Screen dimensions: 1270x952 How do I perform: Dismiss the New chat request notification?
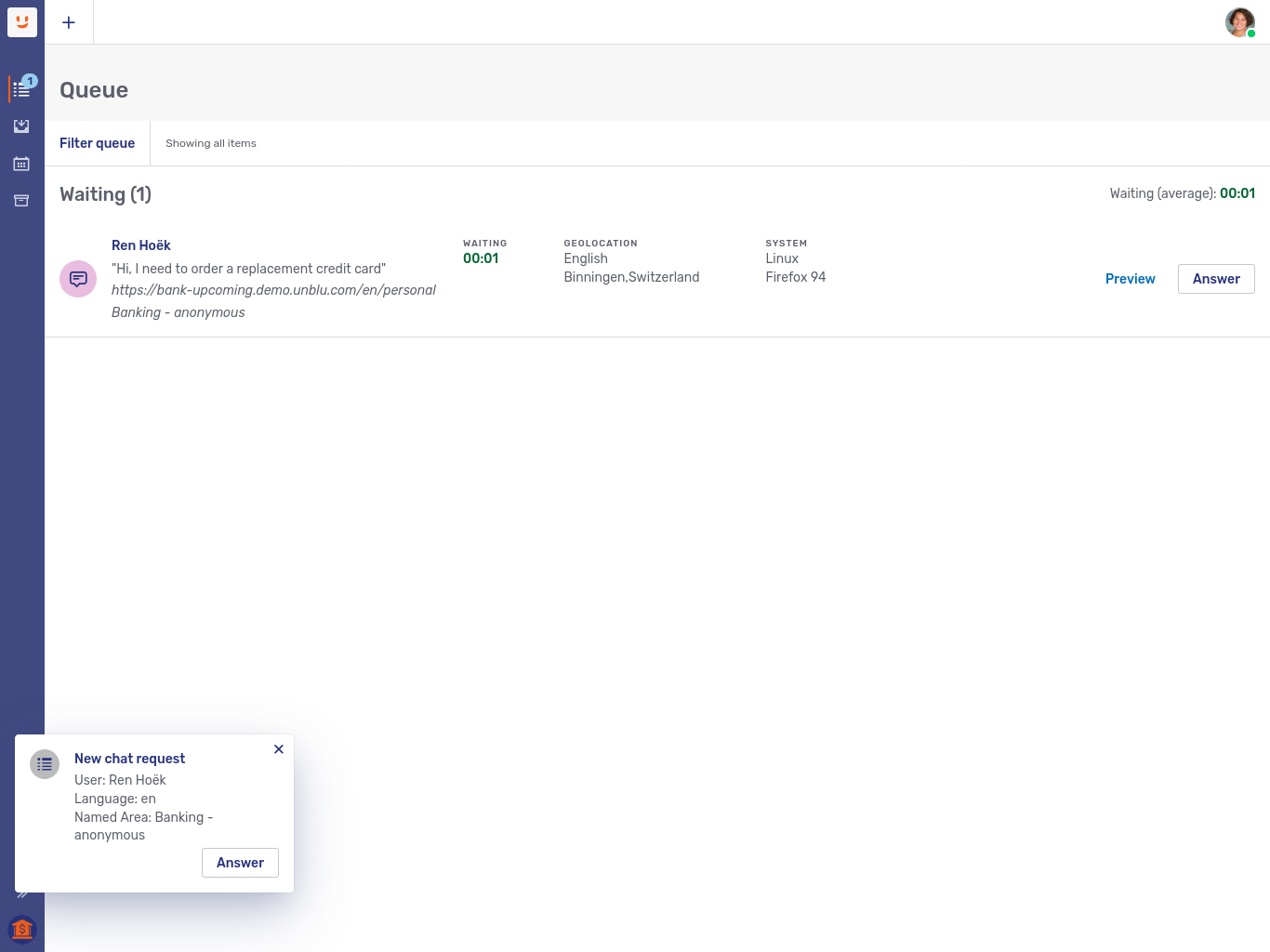click(x=279, y=749)
